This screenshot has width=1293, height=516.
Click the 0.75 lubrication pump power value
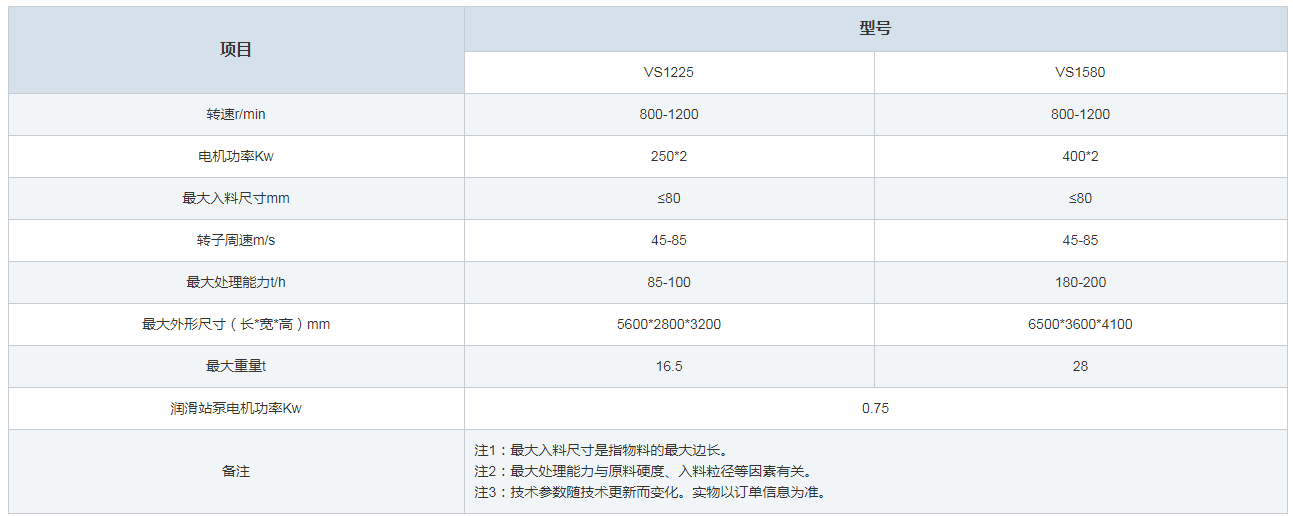(875, 408)
